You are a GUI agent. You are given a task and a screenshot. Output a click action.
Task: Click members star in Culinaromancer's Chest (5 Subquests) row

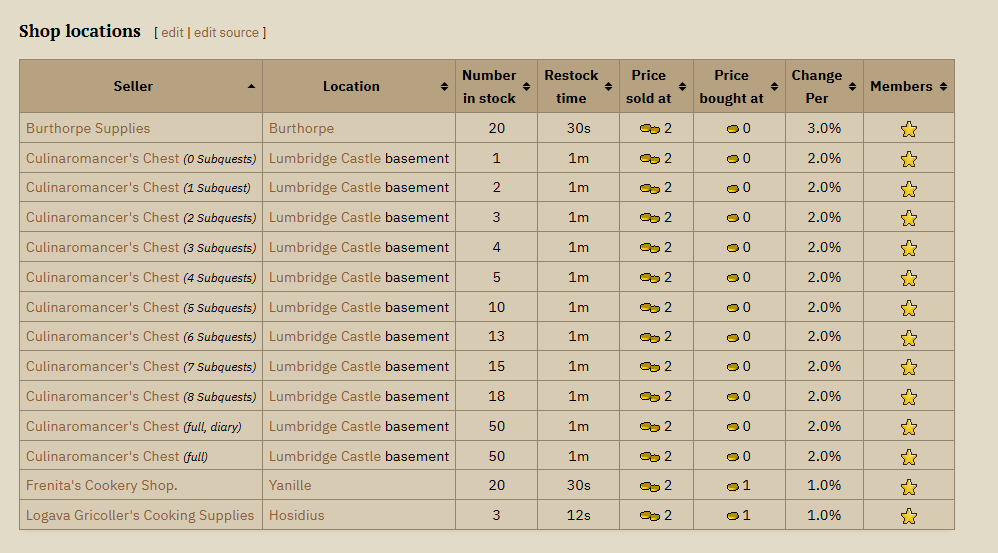click(909, 308)
